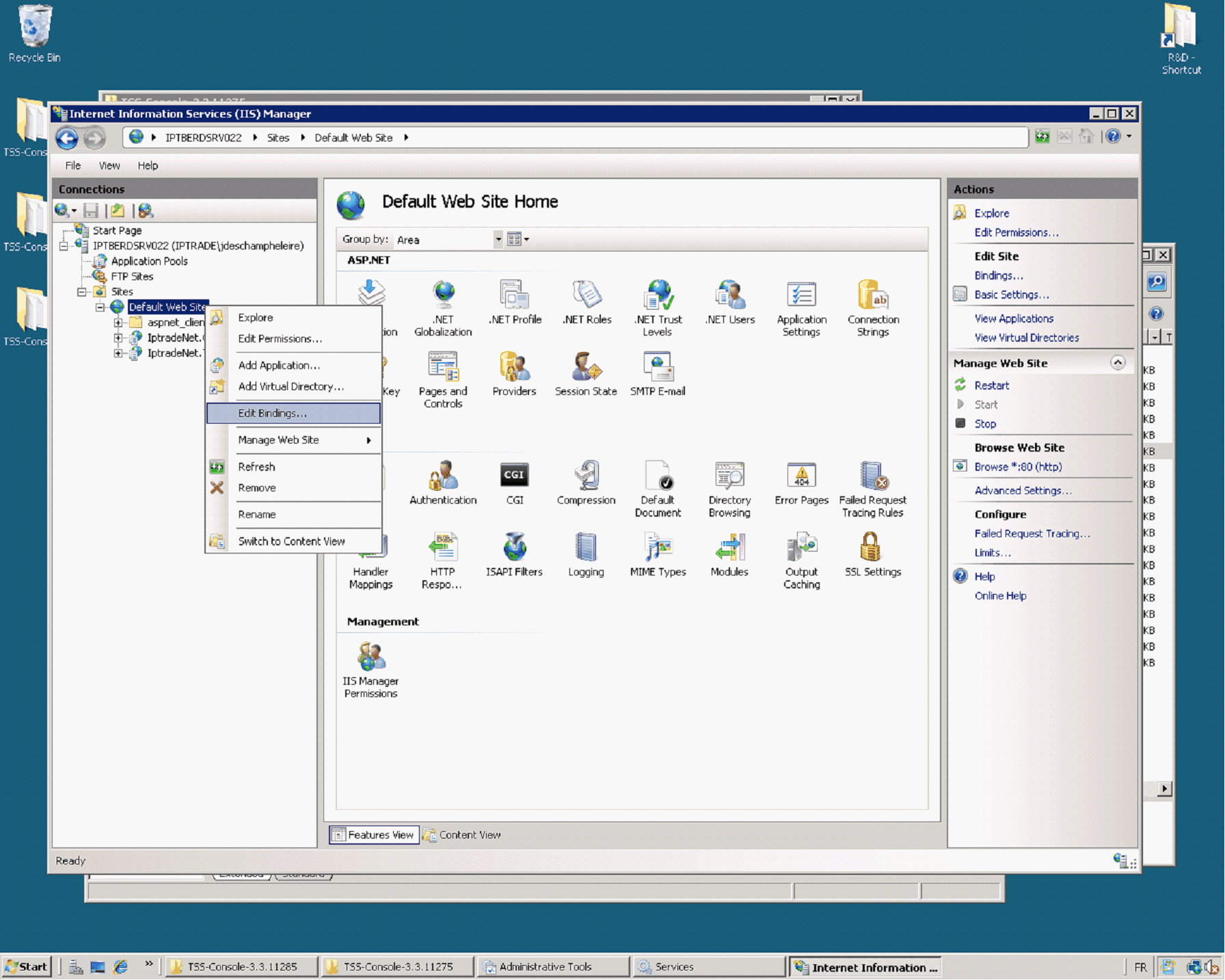Screen dimensions: 1225x980
Task: Expand the IptradeNet tree node
Action: point(118,337)
